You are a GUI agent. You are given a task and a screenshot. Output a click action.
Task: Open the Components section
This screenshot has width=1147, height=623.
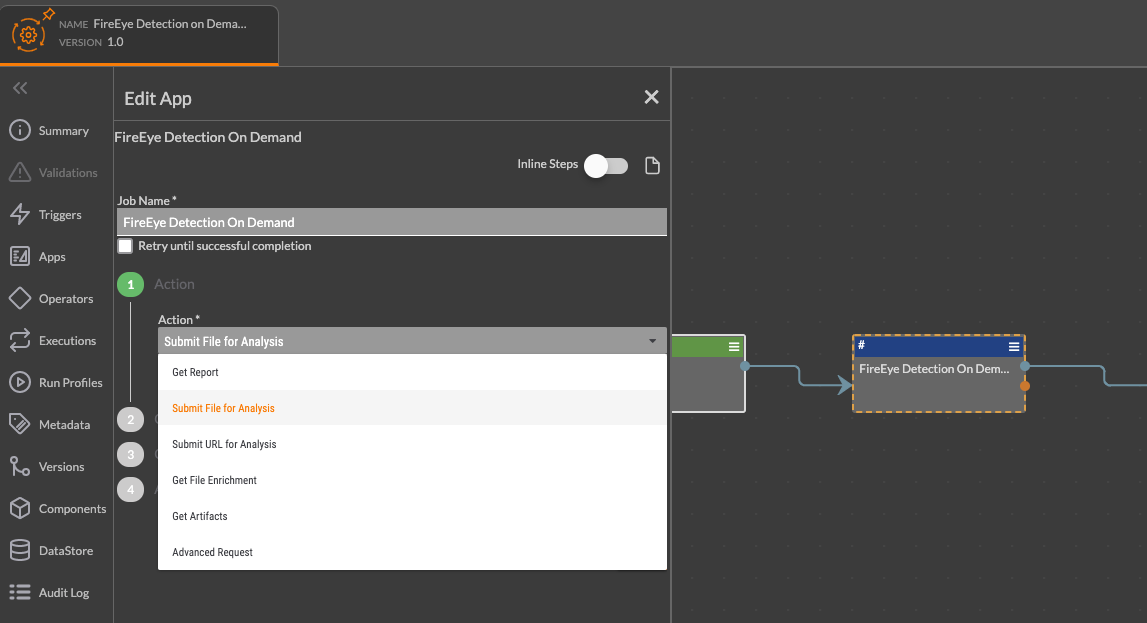click(x=58, y=509)
